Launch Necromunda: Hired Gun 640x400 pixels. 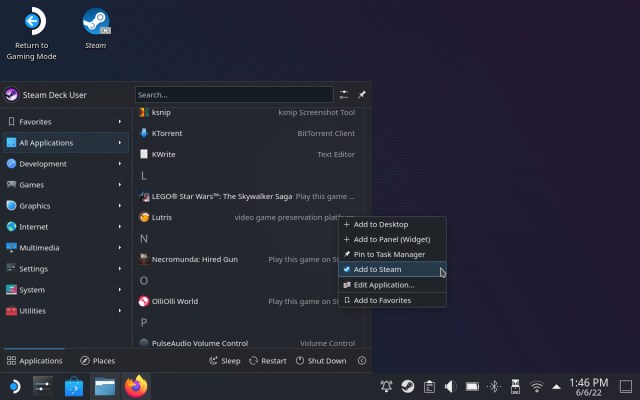247,259
